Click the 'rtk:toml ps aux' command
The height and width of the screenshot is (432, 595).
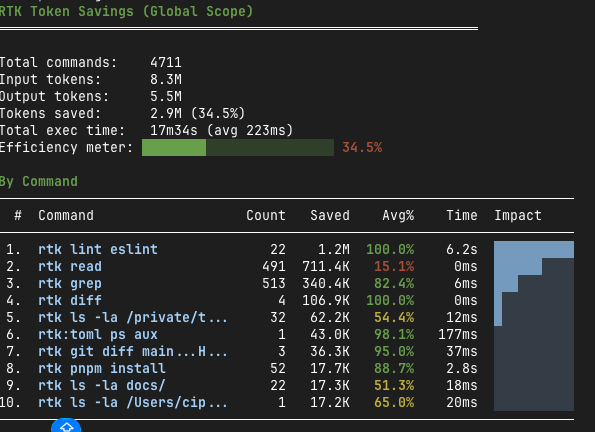tap(98, 334)
